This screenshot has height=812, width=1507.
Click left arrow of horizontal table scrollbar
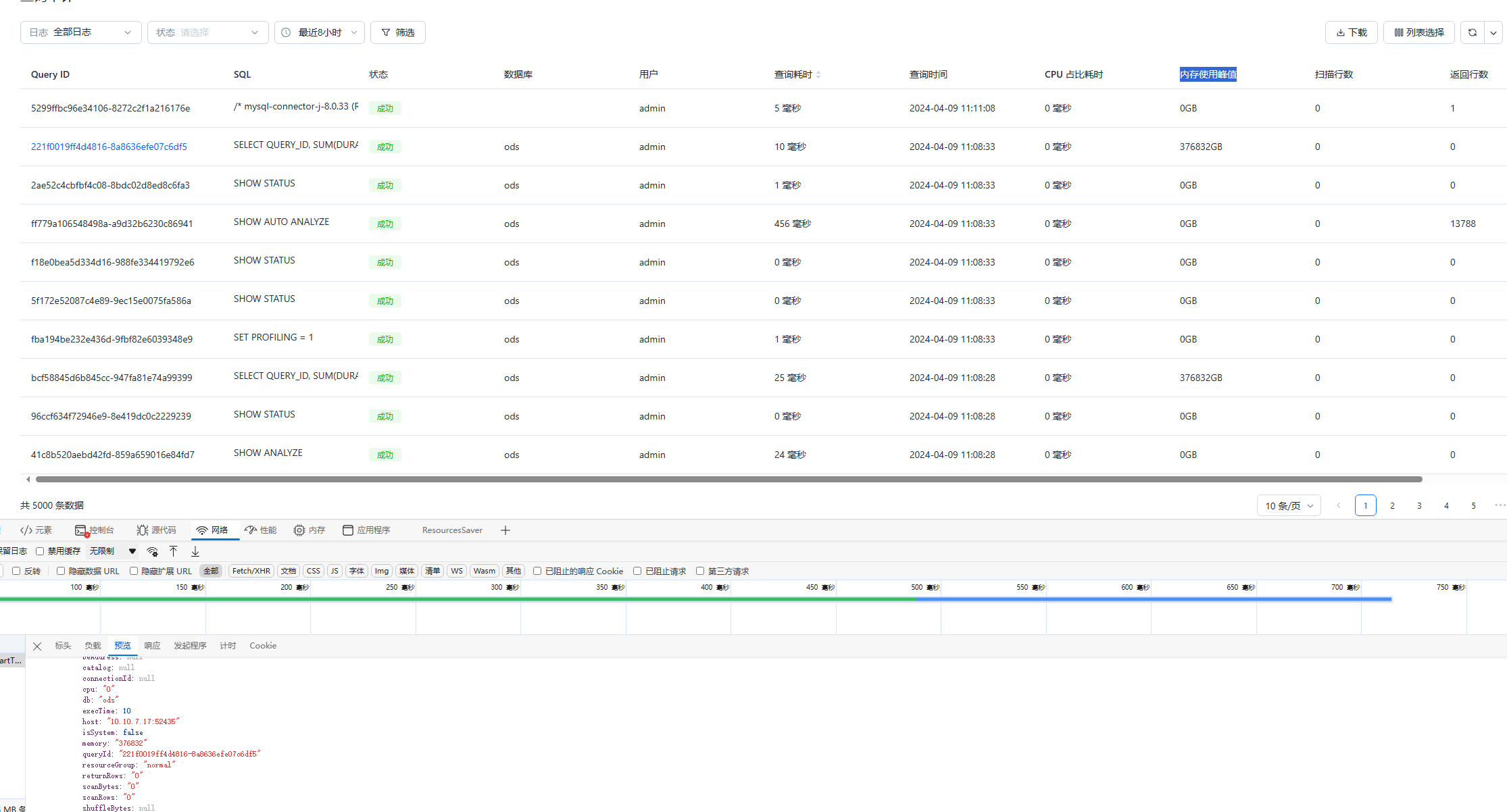pyautogui.click(x=28, y=479)
